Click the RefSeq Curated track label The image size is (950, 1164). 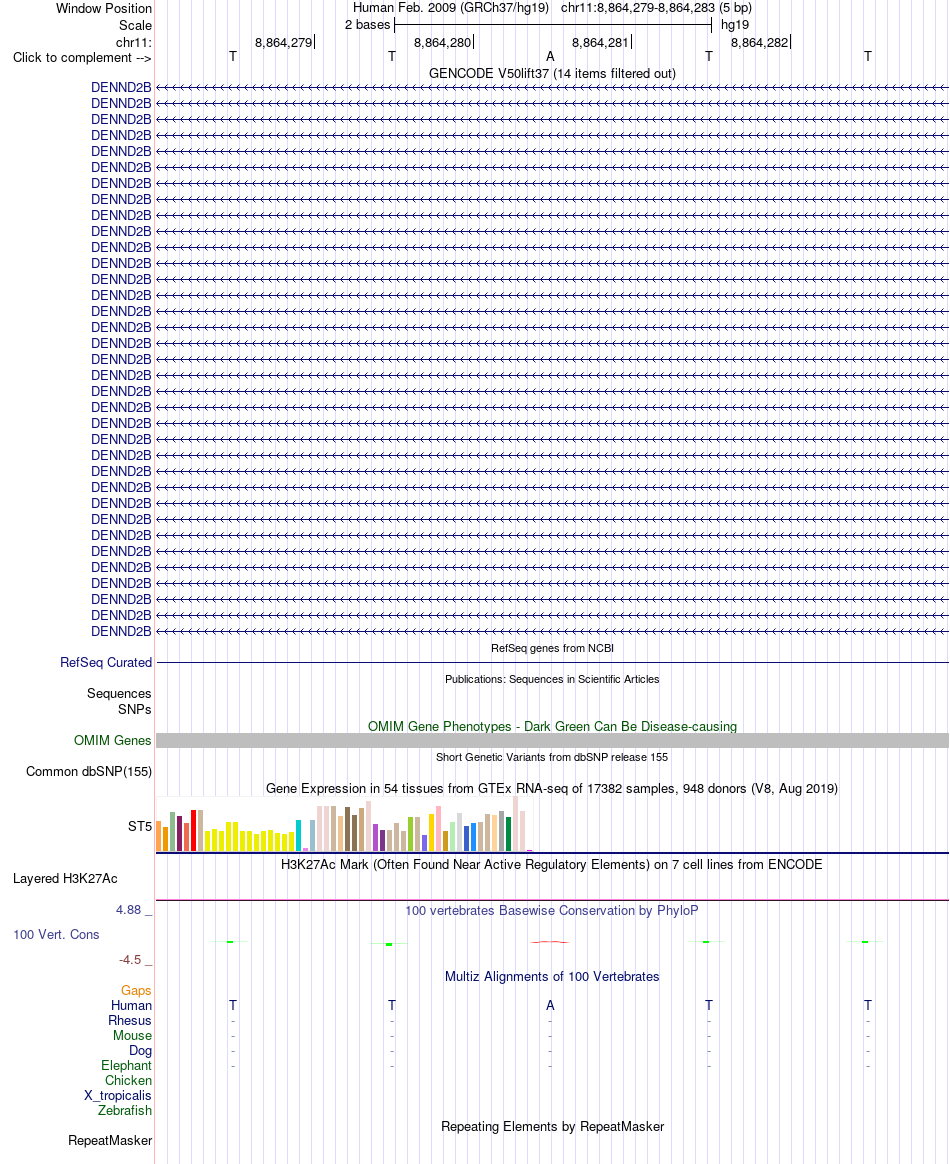[x=106, y=662]
